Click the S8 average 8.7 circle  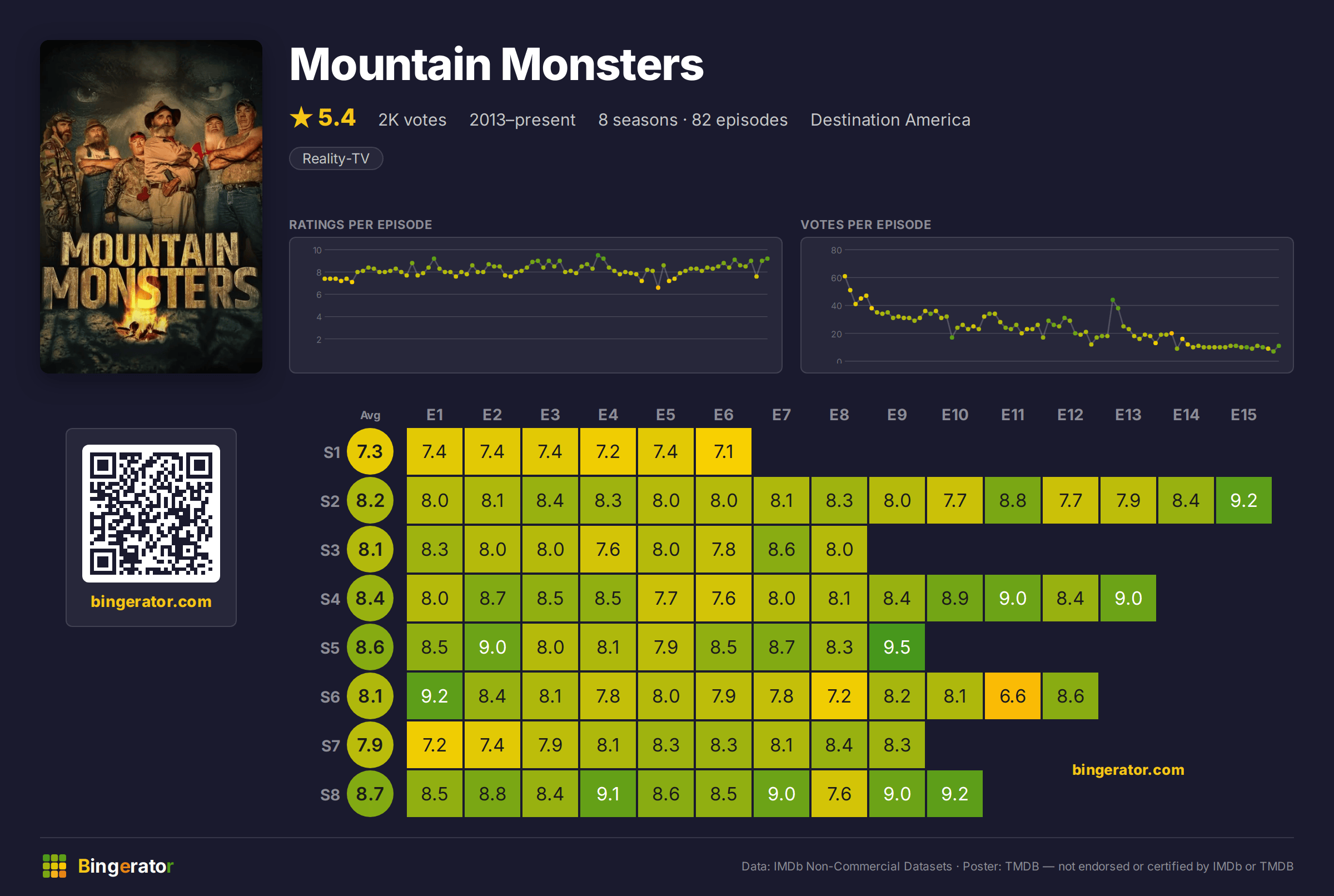coord(370,794)
